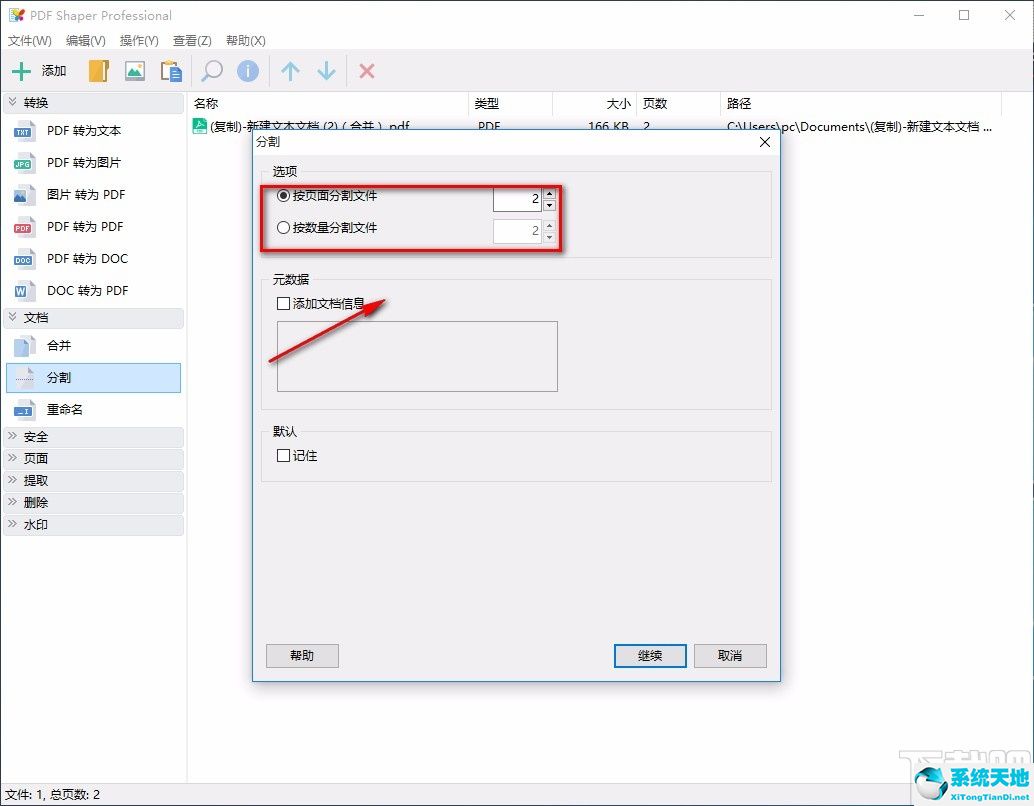Select PDF 转为 PDF tool
1034x806 pixels.
click(93, 227)
